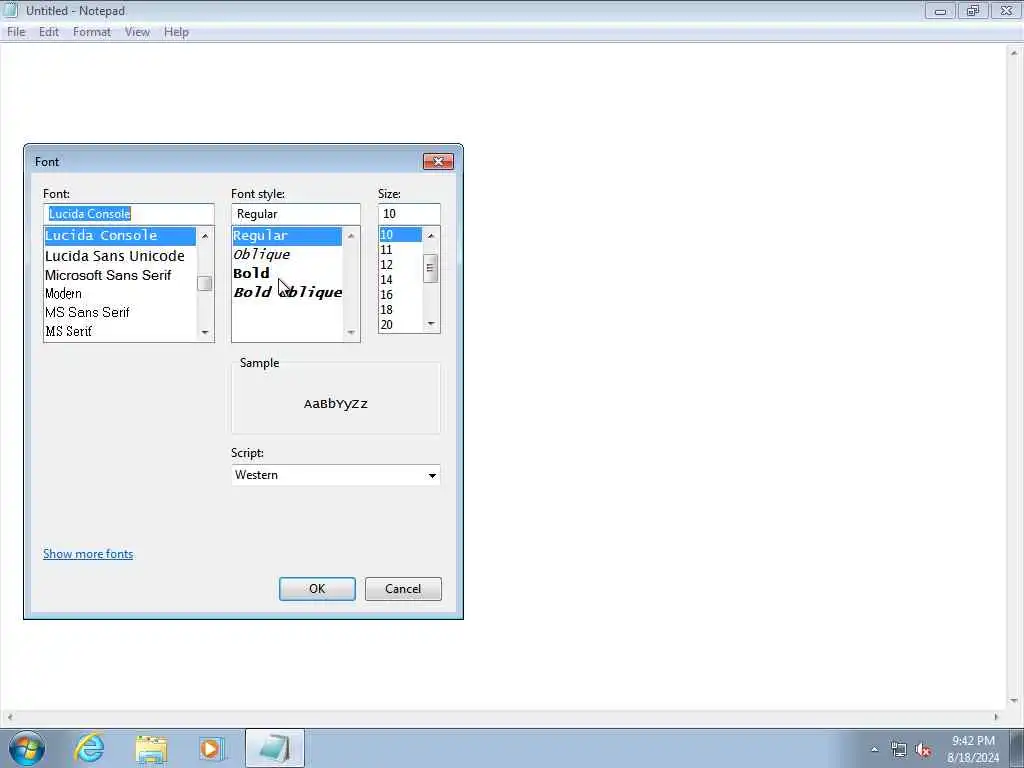
Task: Open the Windows Start menu orb
Action: [27, 748]
